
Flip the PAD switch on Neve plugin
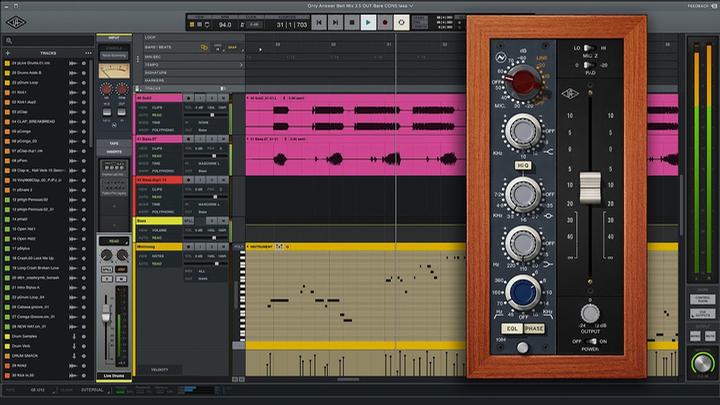(x=590, y=65)
